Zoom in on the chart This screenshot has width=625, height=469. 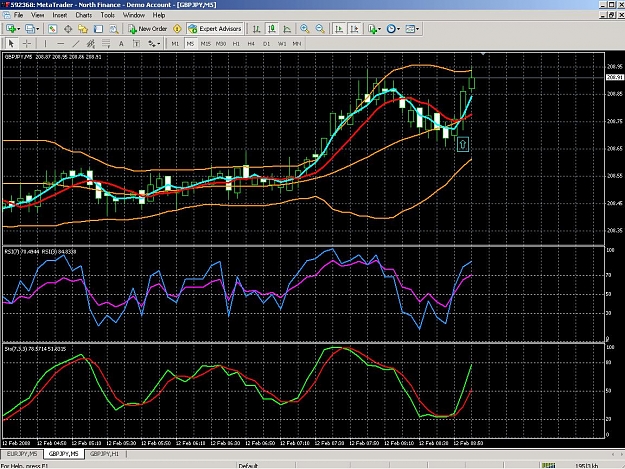coord(305,29)
